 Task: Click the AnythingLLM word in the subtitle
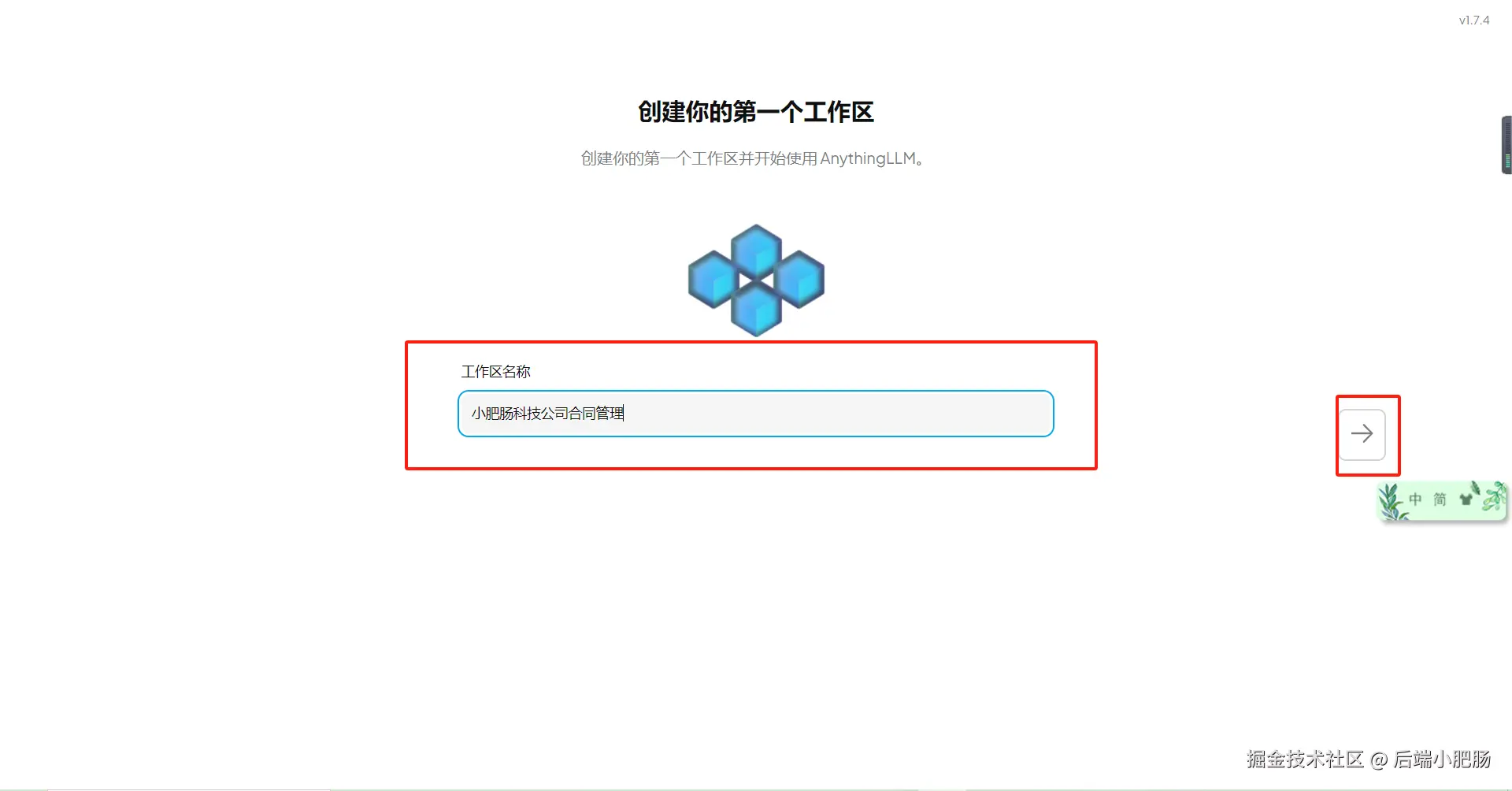(868, 158)
